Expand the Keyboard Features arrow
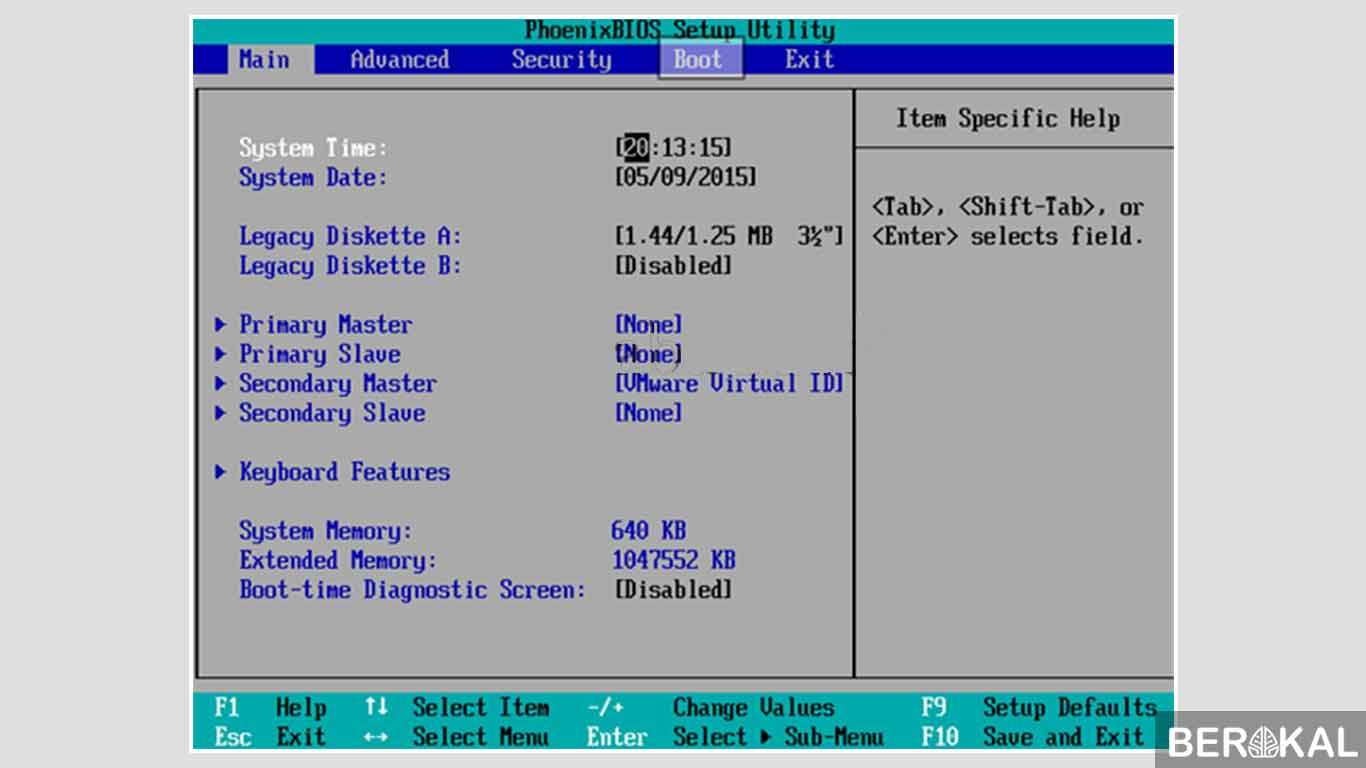 [x=221, y=472]
